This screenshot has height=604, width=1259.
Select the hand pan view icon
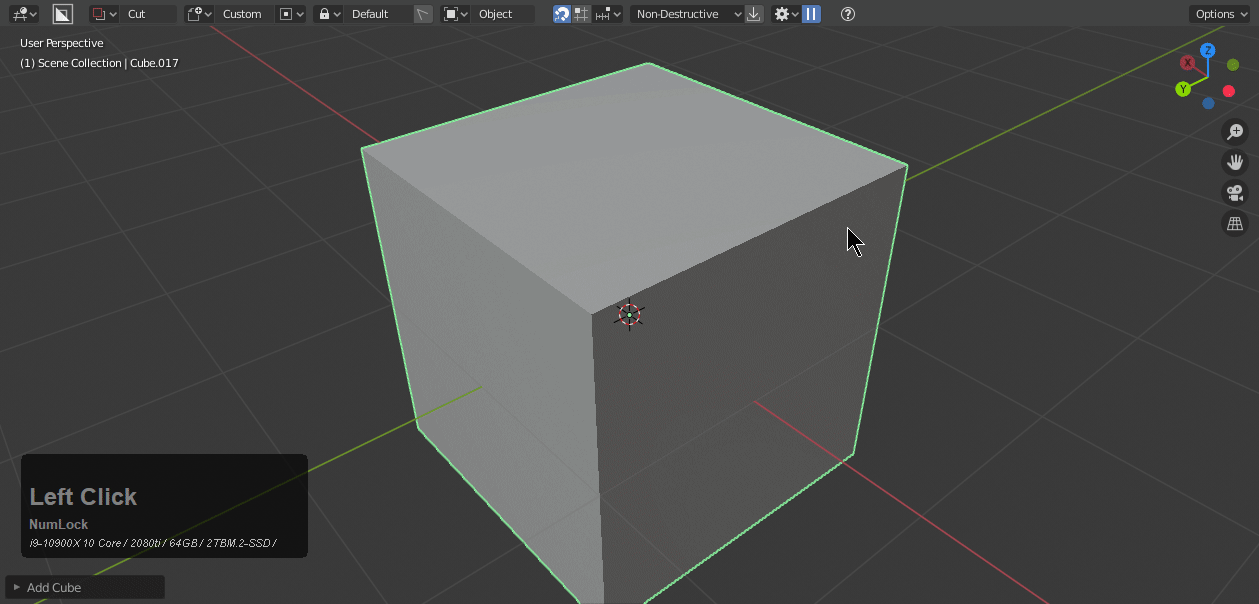coord(1235,162)
